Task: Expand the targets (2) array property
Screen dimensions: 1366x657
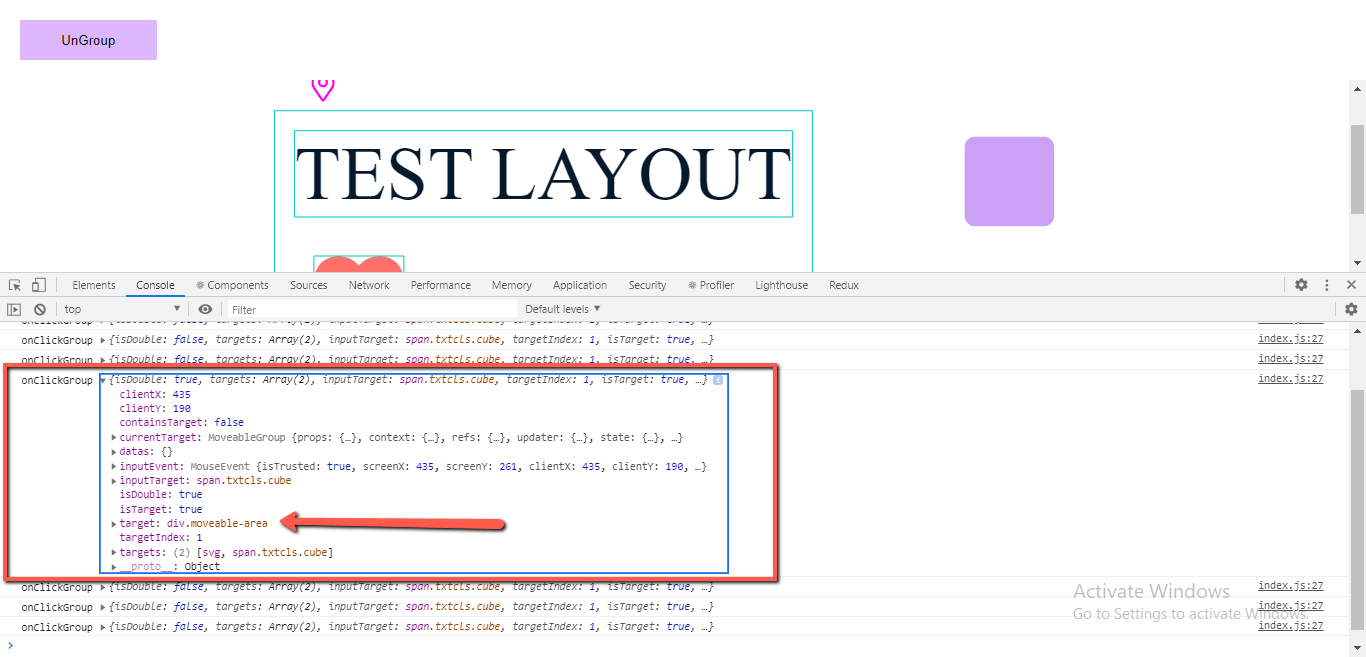Action: tap(114, 553)
